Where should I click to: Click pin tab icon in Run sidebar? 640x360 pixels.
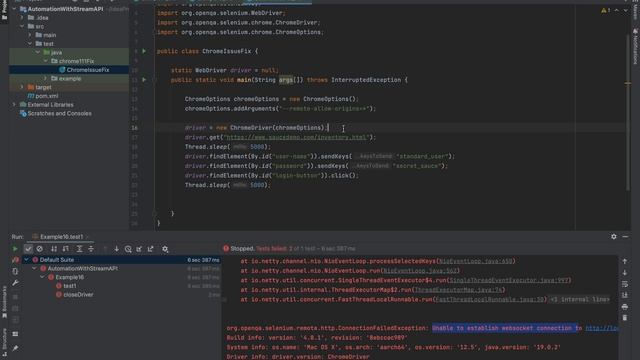click(x=15, y=348)
